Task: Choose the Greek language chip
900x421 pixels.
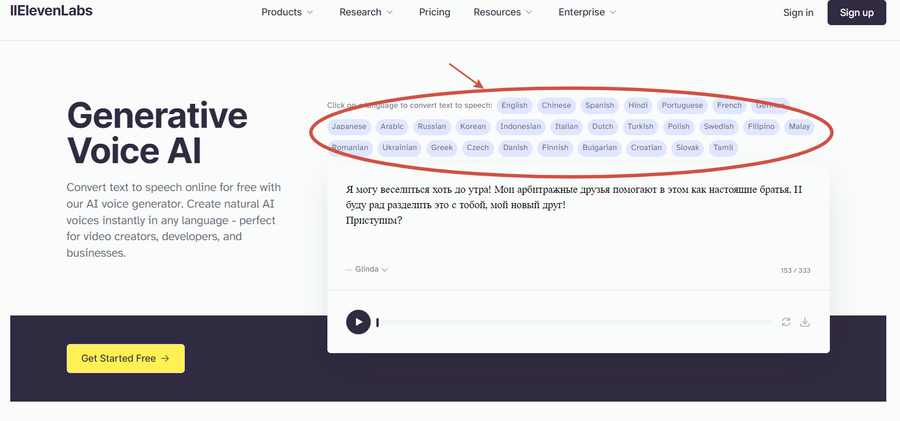Action: coord(442,148)
